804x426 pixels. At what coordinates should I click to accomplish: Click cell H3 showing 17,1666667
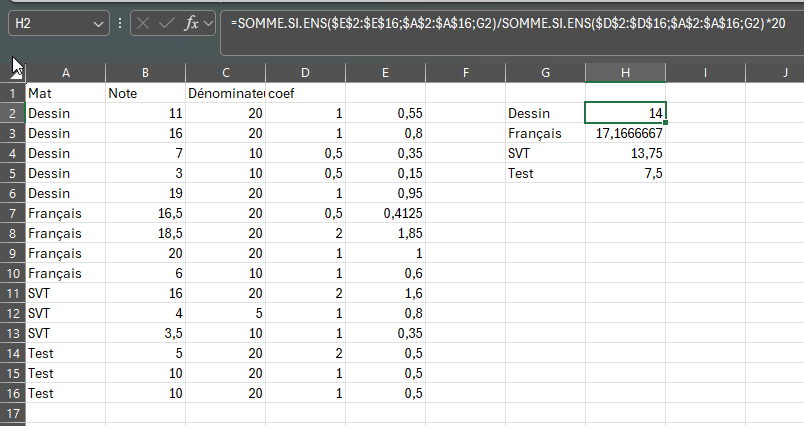(625, 133)
